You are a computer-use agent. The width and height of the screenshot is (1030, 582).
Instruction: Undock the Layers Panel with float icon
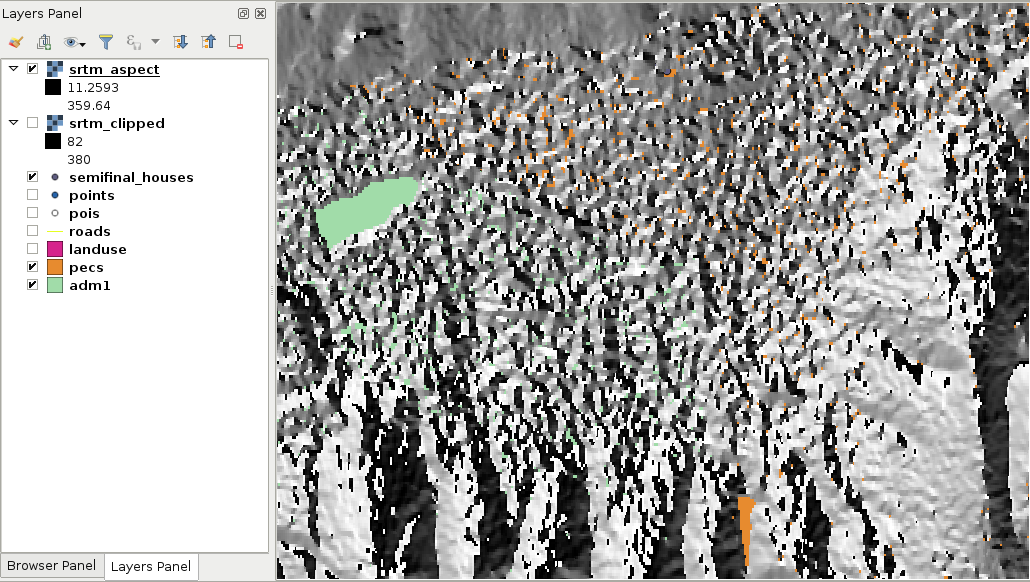click(x=244, y=13)
